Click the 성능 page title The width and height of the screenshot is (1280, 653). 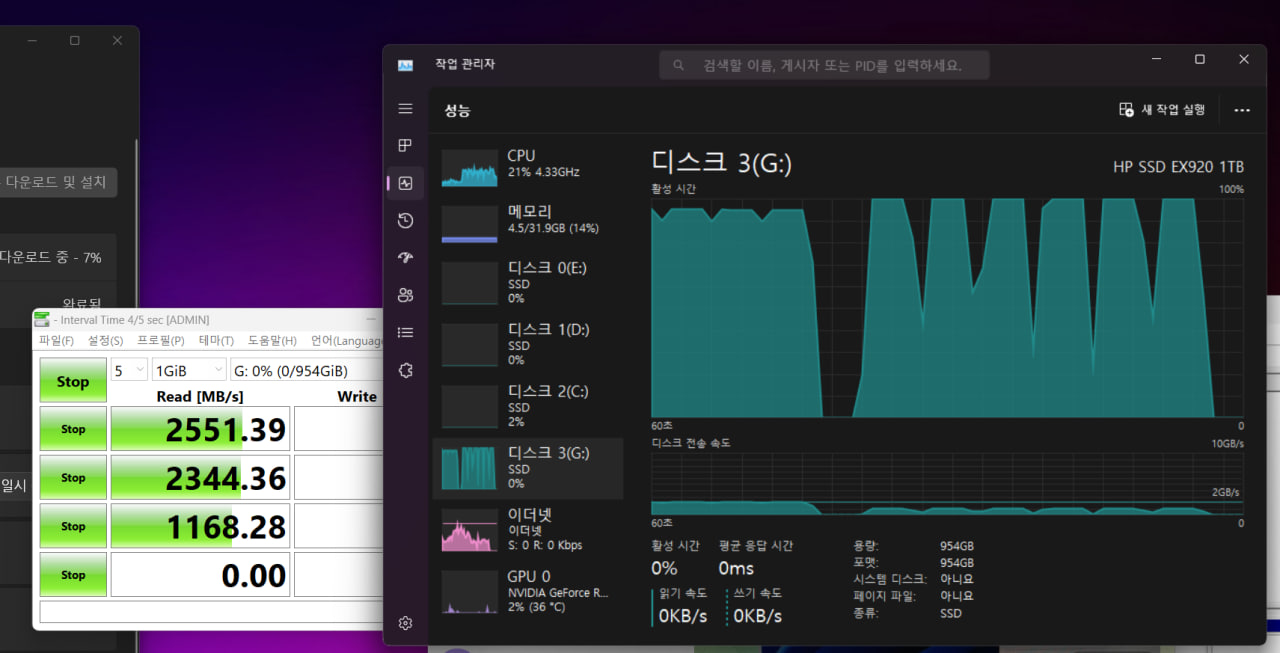pyautogui.click(x=457, y=110)
